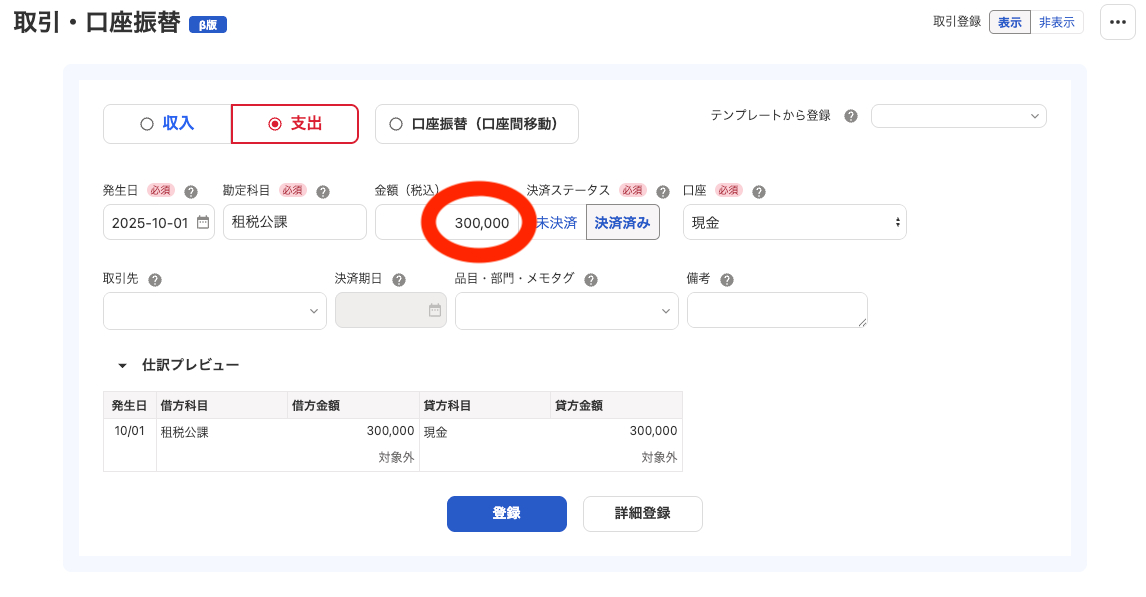Click the help icon next to 備考
The height and width of the screenshot is (597, 1146).
(x=728, y=278)
